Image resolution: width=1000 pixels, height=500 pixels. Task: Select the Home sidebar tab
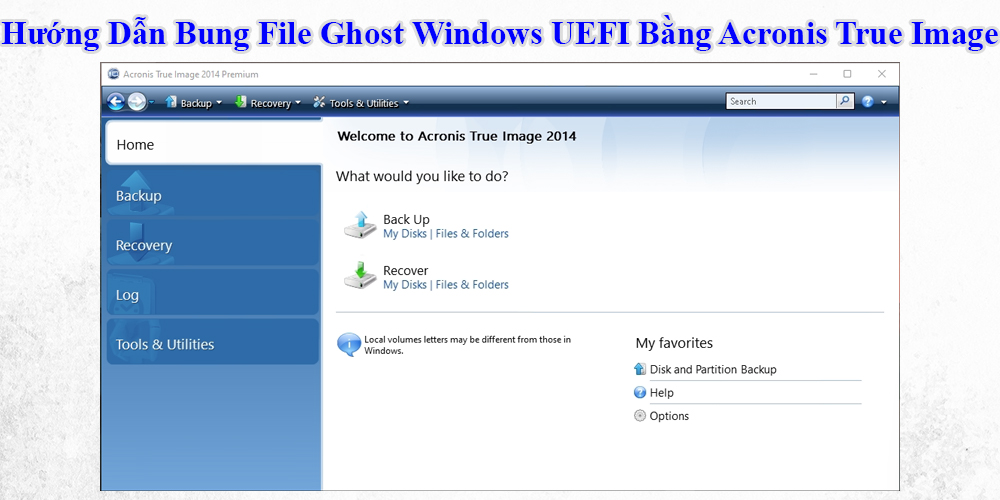[213, 144]
